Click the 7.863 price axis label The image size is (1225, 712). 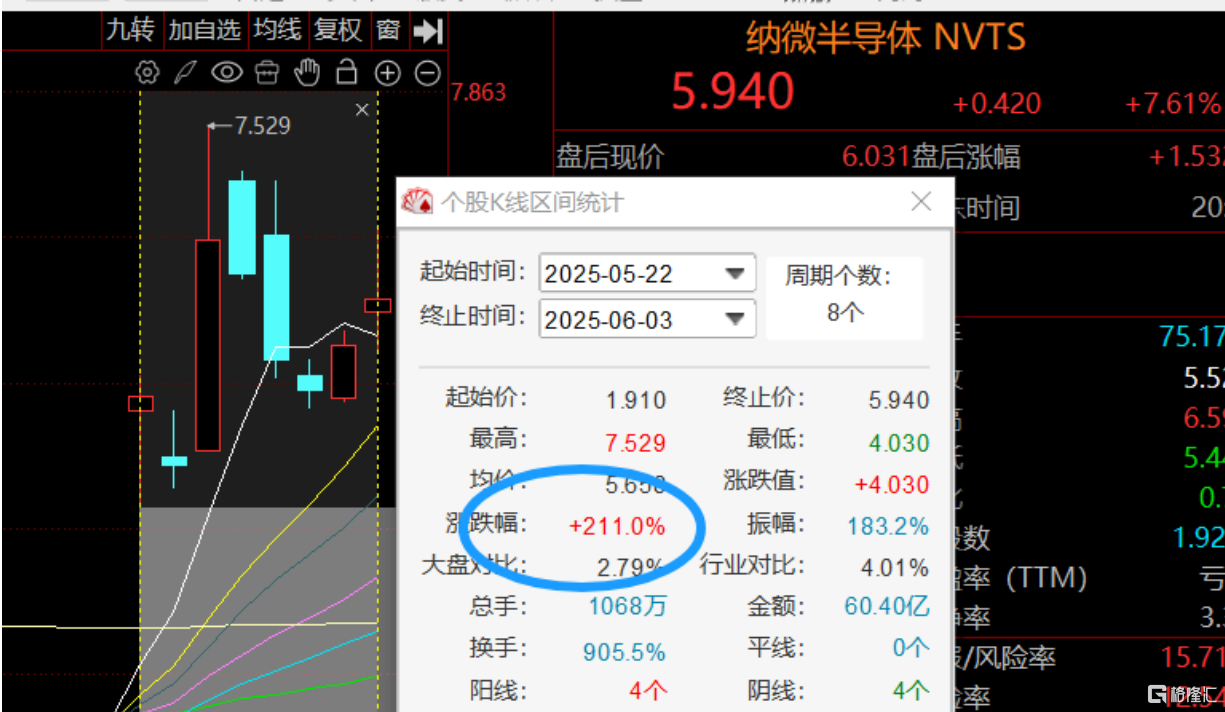479,92
